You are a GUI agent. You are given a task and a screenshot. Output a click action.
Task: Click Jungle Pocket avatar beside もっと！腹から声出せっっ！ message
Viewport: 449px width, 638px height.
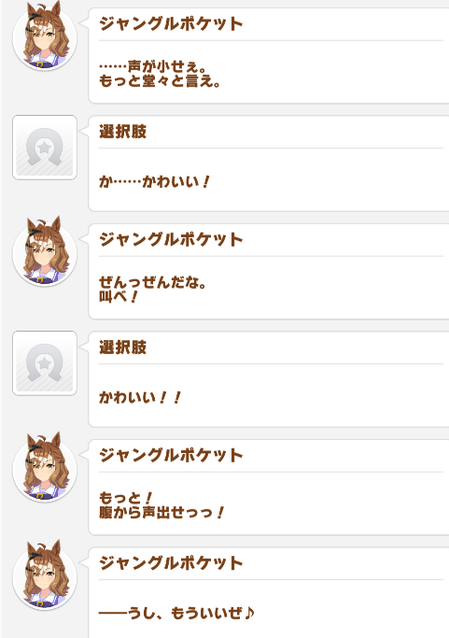point(45,467)
